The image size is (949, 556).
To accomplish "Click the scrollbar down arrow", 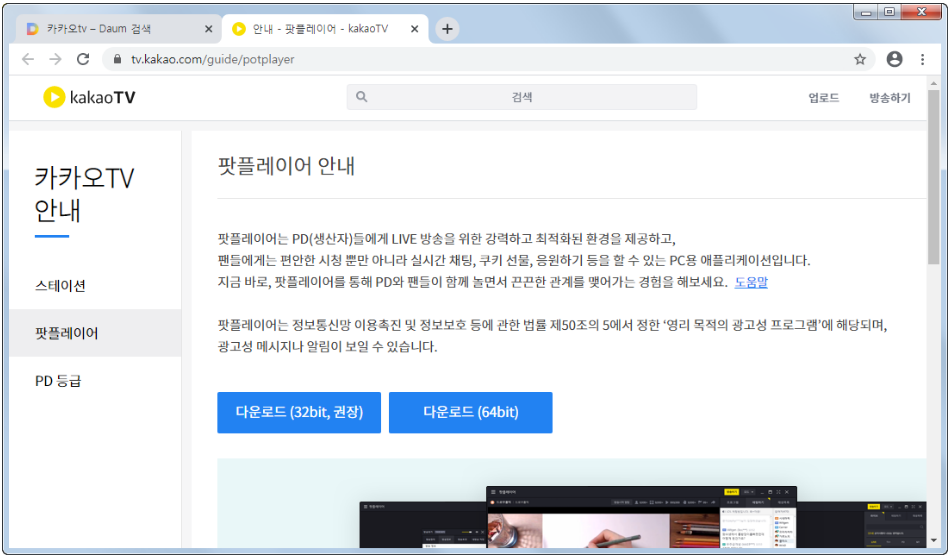I will point(934,540).
